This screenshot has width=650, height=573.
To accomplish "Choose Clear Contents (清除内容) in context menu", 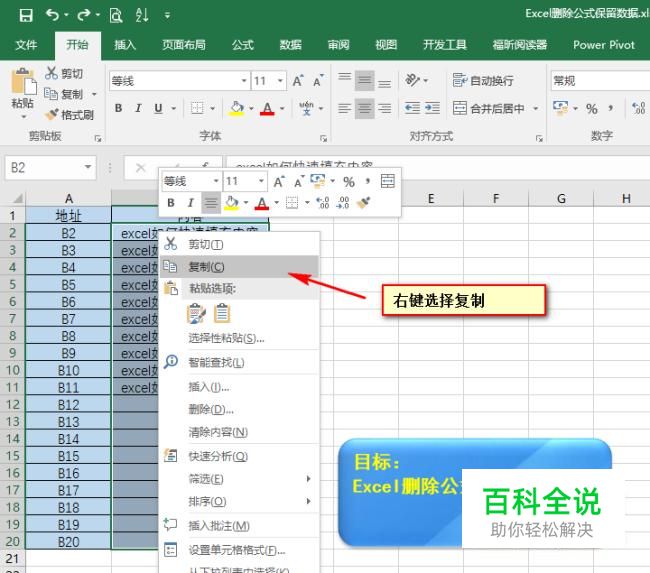I will 239,432.
